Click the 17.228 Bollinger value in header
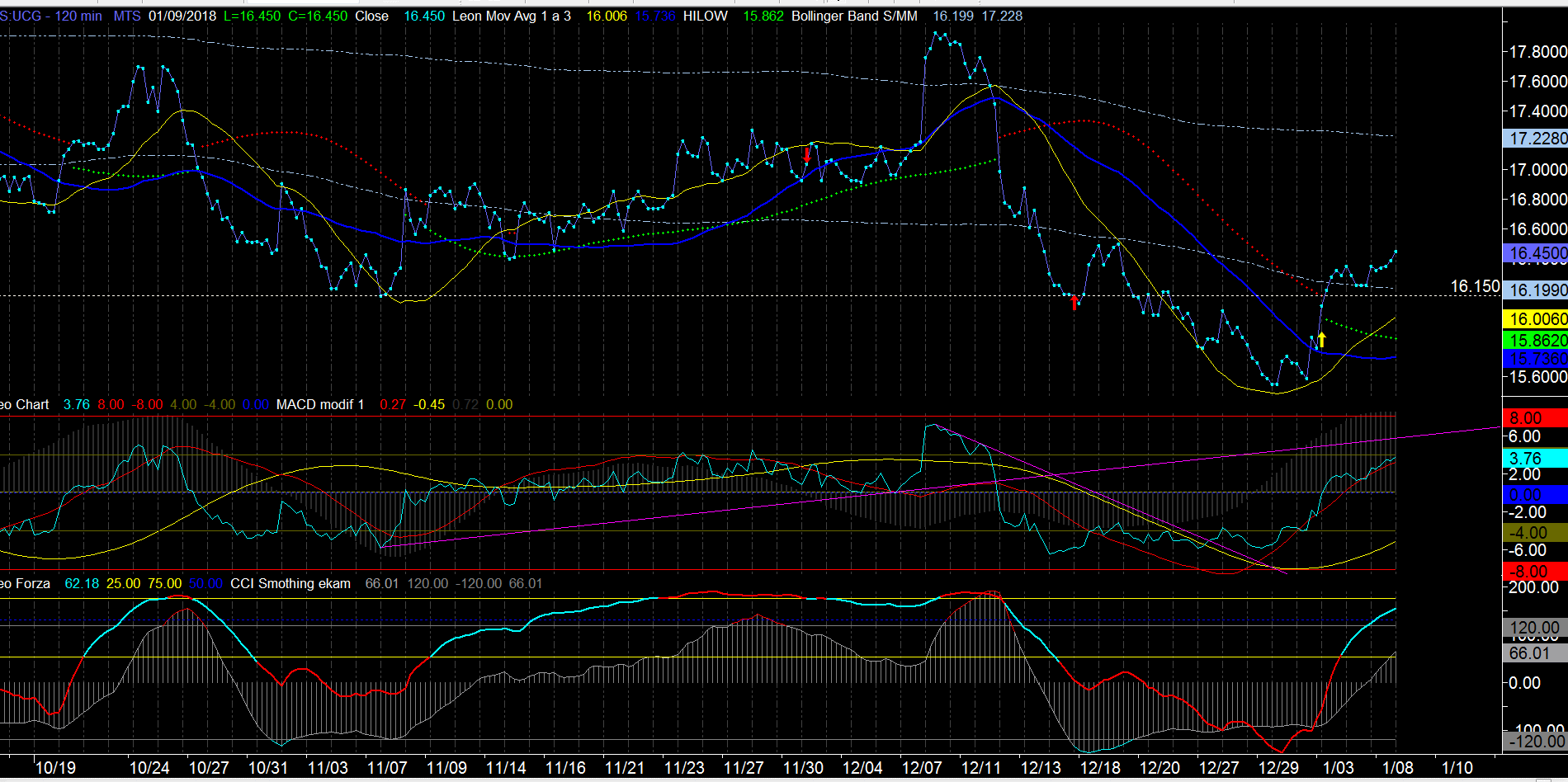This screenshot has height=782, width=1568. click(1002, 16)
